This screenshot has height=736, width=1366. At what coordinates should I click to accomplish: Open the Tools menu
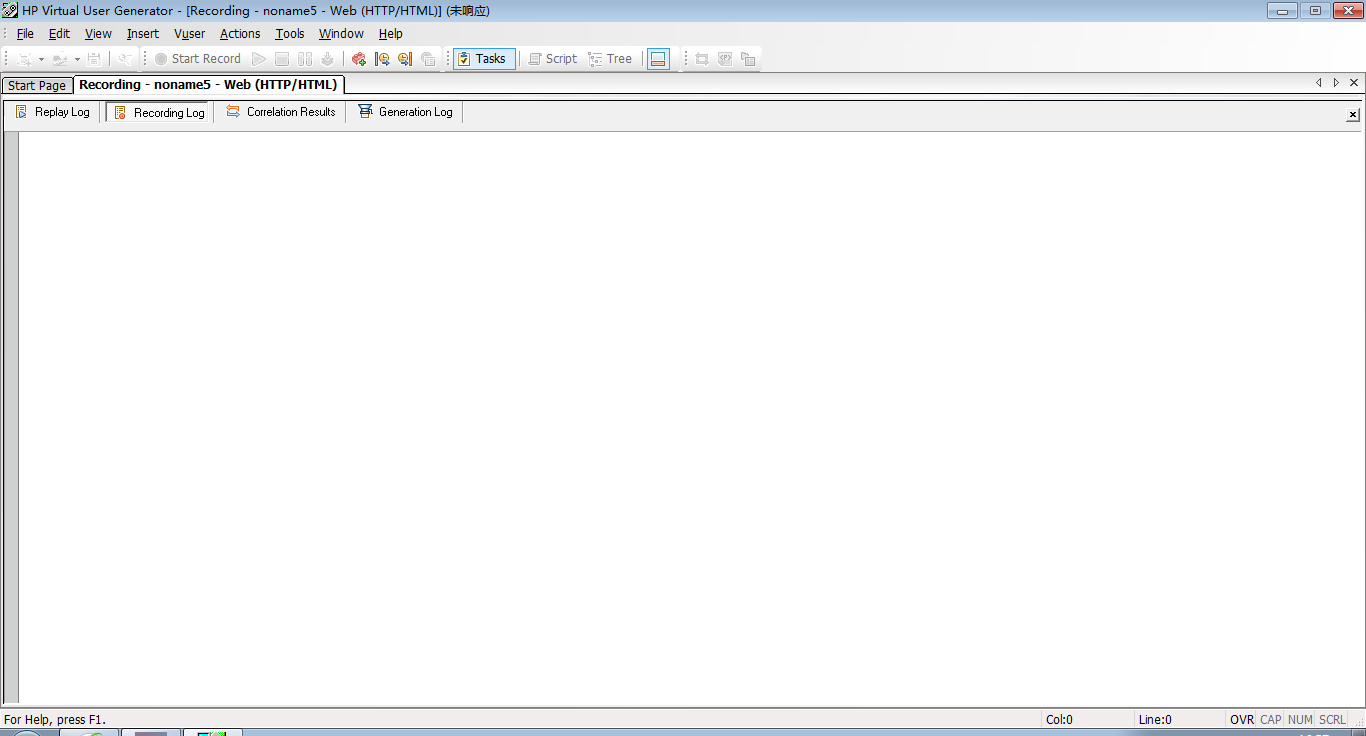(290, 34)
